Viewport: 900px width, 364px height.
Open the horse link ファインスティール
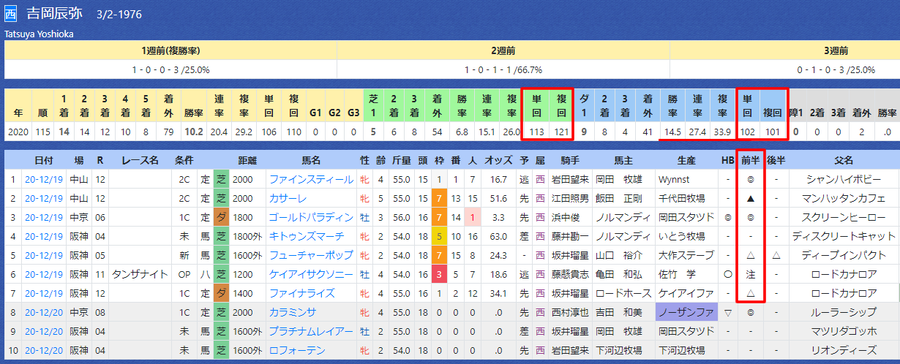pos(311,180)
